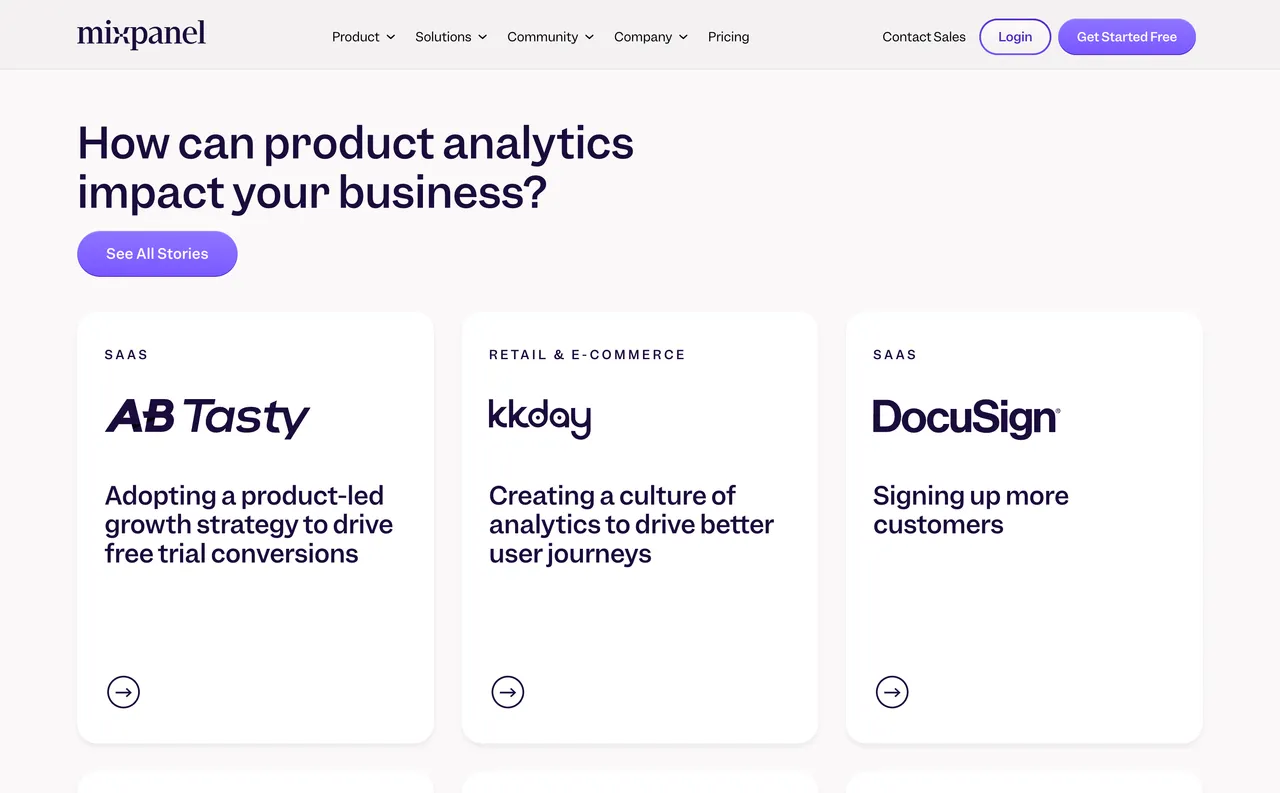Viewport: 1280px width, 793px height.
Task: Click the AB Tasty company logo
Action: click(x=207, y=417)
